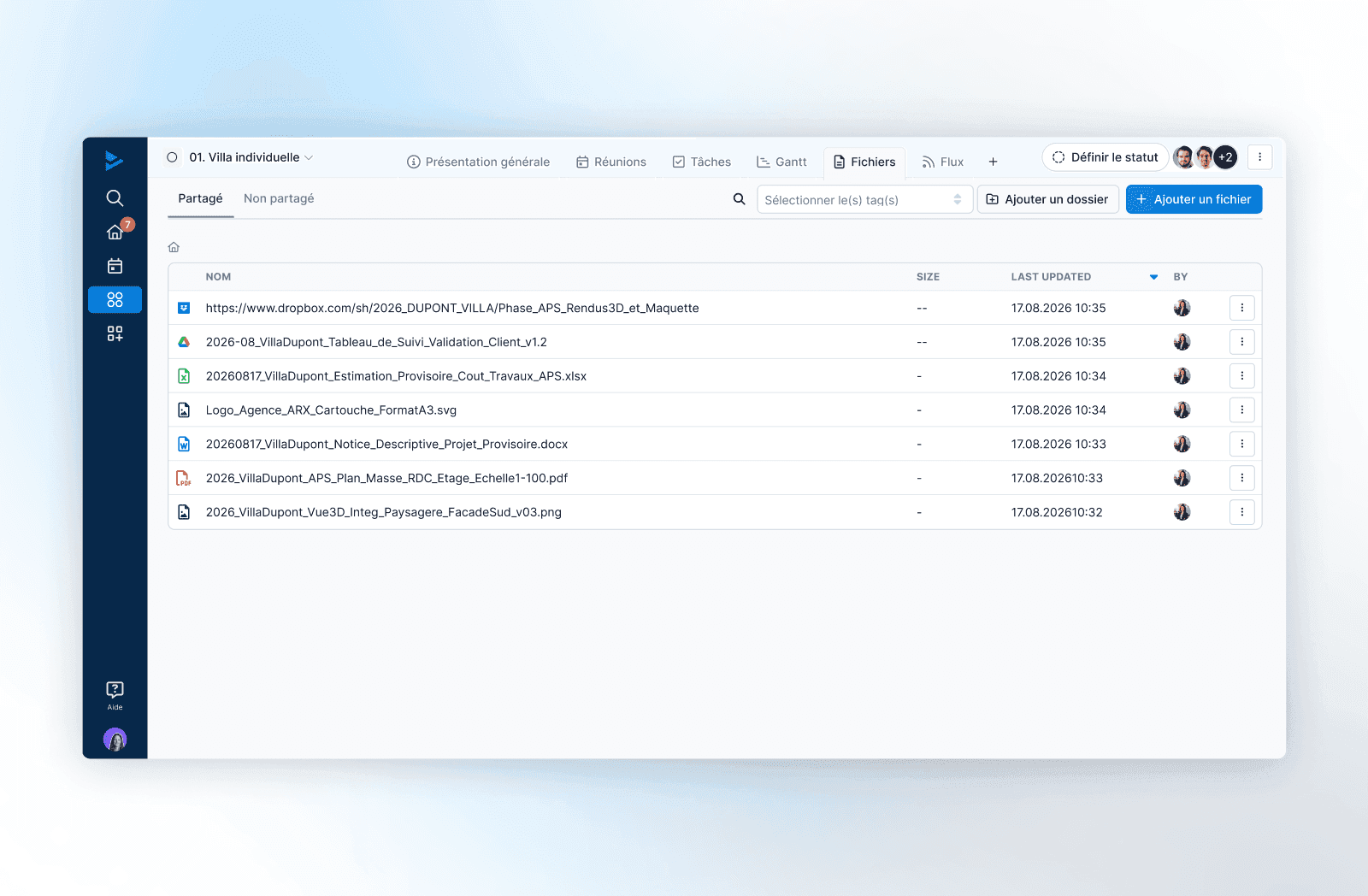Click the app logo in the sidebar
The width and height of the screenshot is (1368, 896).
[114, 161]
